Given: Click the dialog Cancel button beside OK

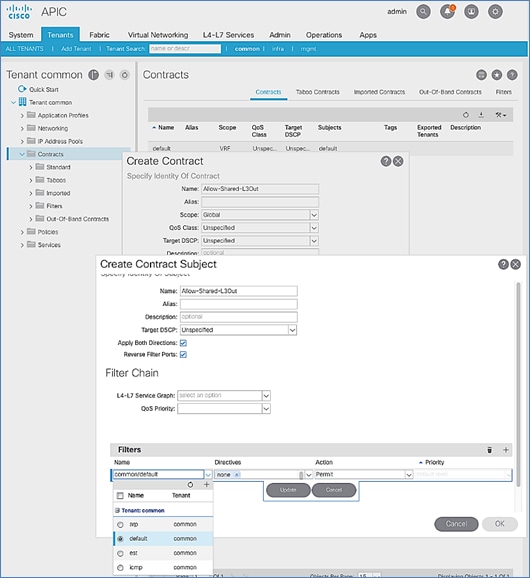Looking at the screenshot, I should (x=456, y=524).
